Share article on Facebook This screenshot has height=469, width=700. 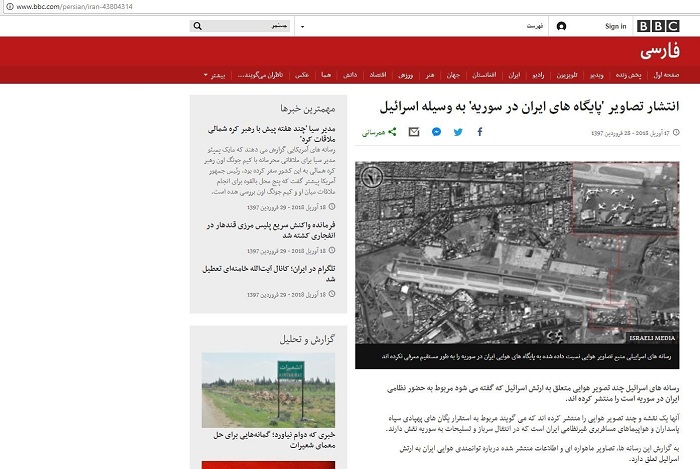479,132
